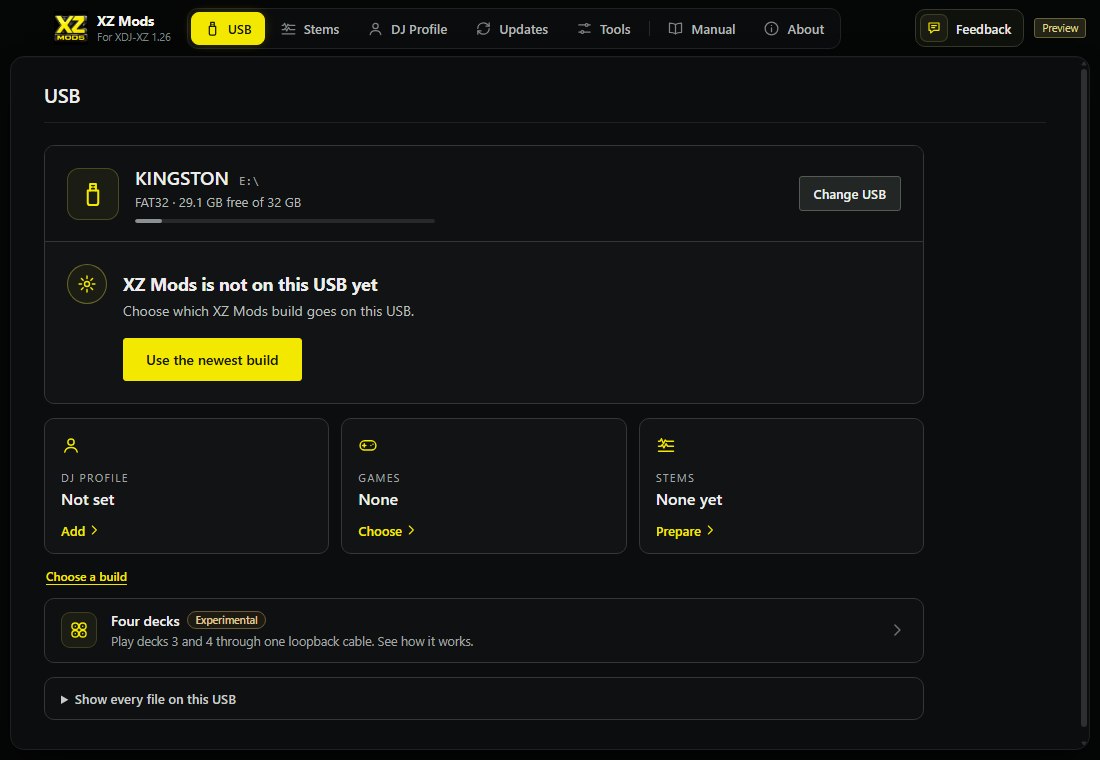The image size is (1100, 760).
Task: Click 'For XDJ-XZ 1.26' subtitle
Action: tap(134, 37)
